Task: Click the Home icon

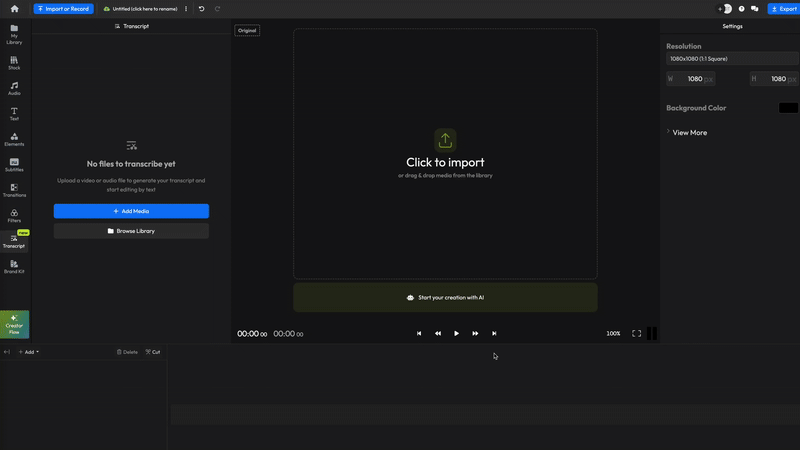Action: point(14,9)
